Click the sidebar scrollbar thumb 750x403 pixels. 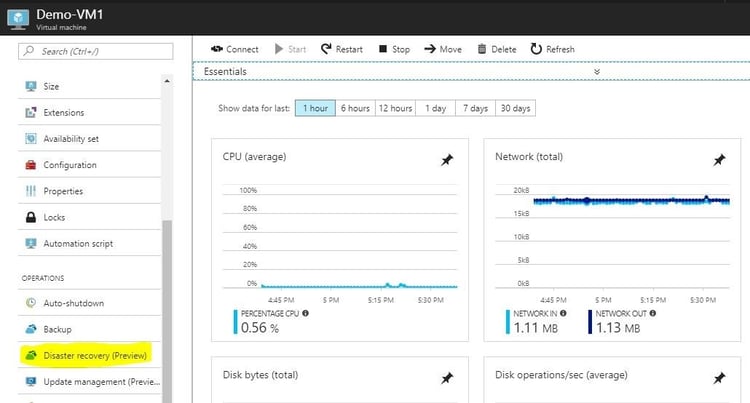tap(167, 311)
